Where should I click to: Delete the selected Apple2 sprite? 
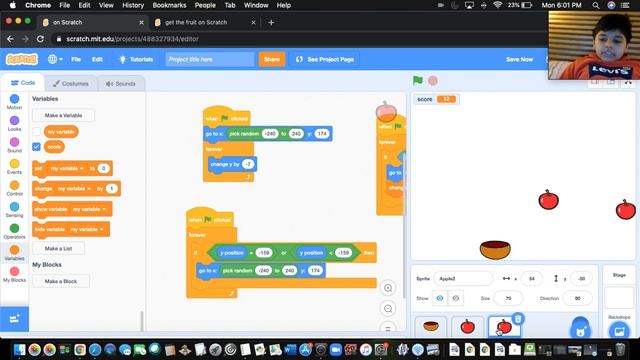click(x=518, y=319)
